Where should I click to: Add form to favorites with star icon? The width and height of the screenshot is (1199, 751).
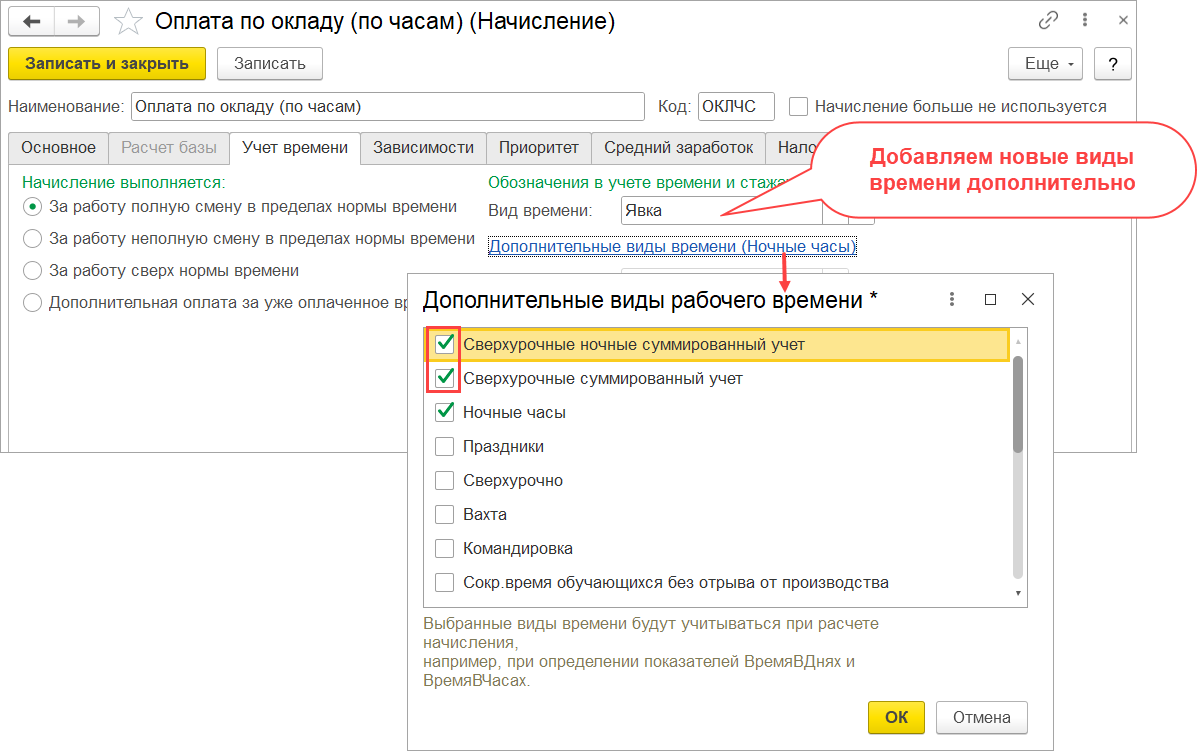click(x=128, y=21)
